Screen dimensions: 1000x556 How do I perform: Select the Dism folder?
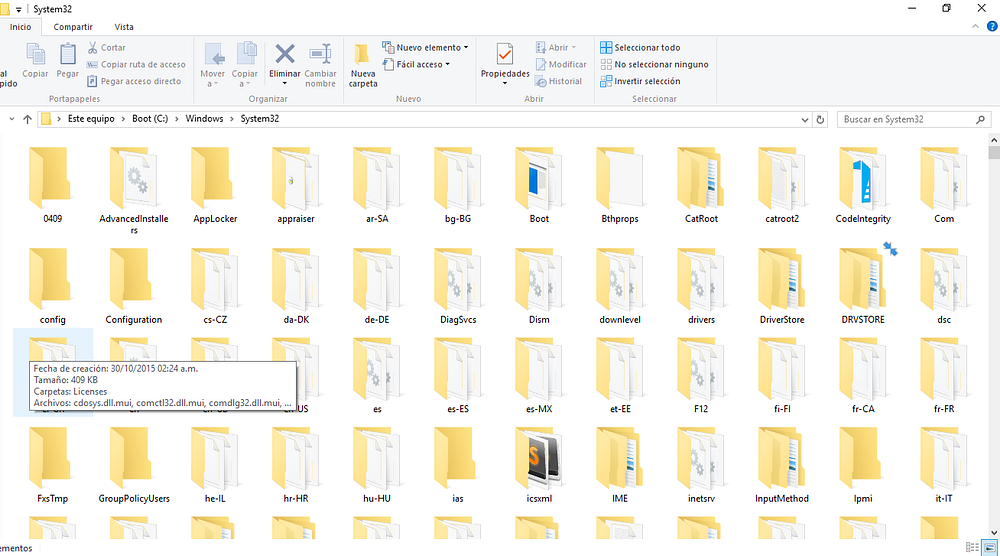539,286
